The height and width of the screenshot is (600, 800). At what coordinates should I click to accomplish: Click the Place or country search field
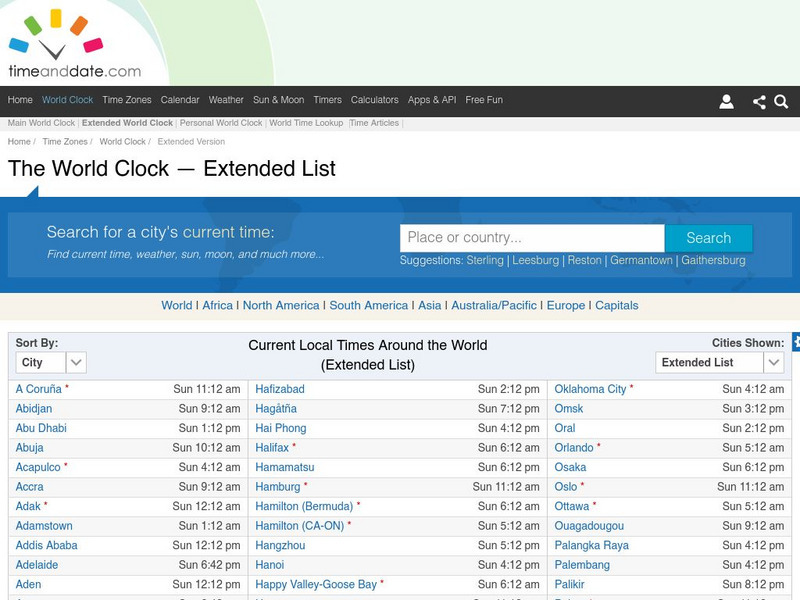click(532, 238)
